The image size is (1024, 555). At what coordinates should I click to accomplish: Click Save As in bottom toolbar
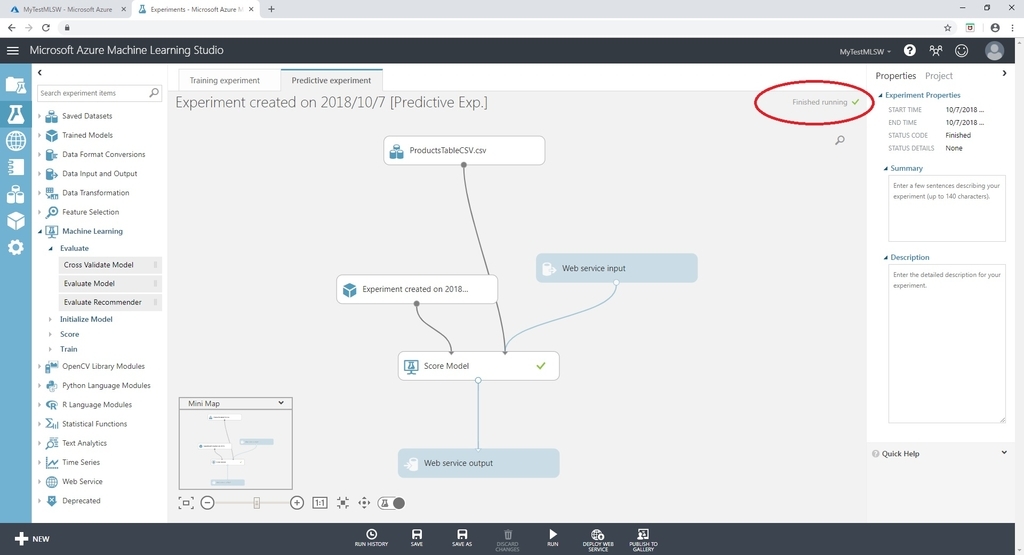click(462, 538)
